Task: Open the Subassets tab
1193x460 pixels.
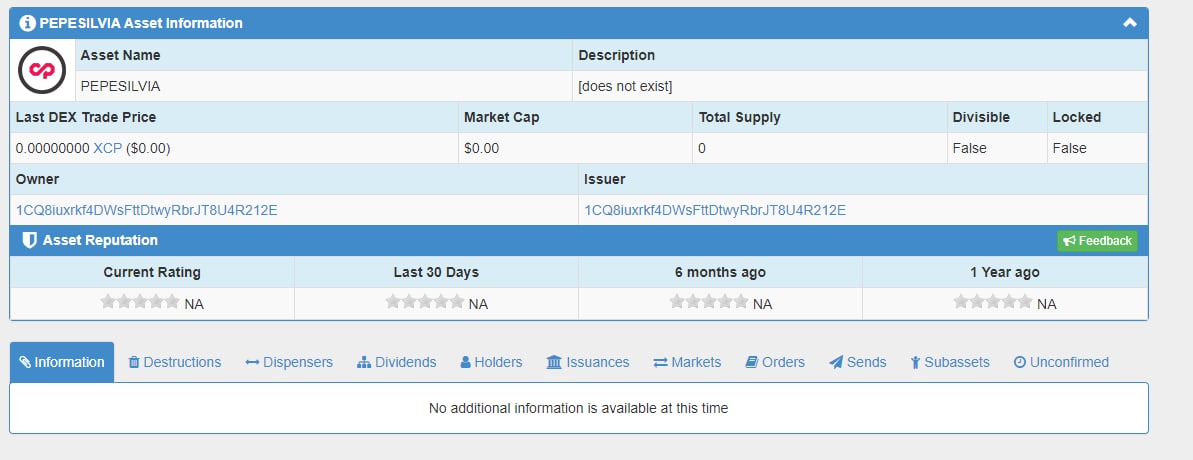Action: pyautogui.click(x=950, y=362)
